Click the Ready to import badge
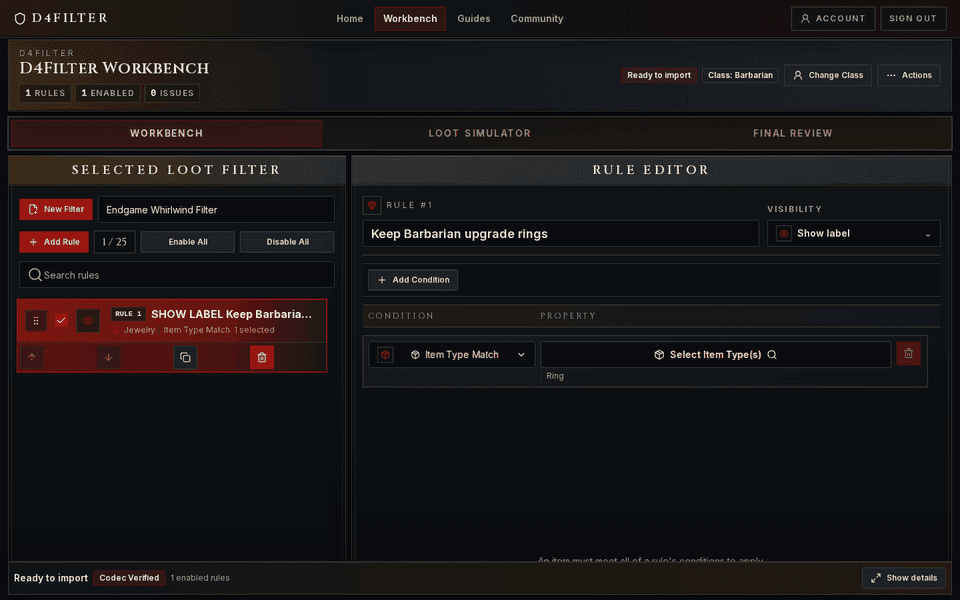 pos(659,75)
